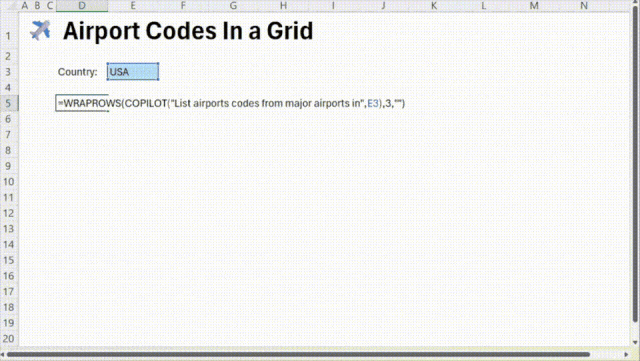Select row 19 header
Viewport: 640px width, 361px height.
click(x=8, y=323)
